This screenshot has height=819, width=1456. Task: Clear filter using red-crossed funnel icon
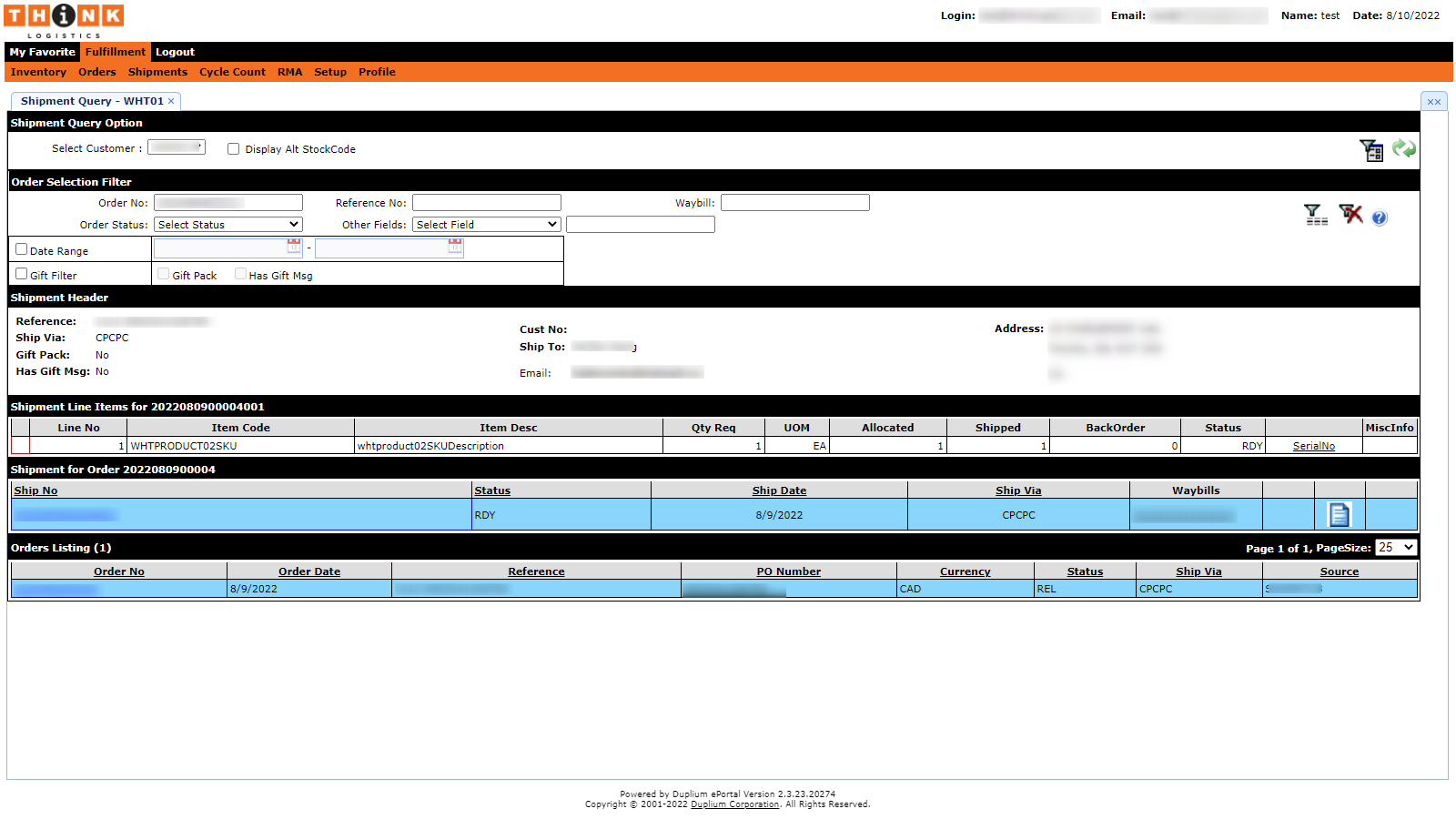click(1350, 214)
